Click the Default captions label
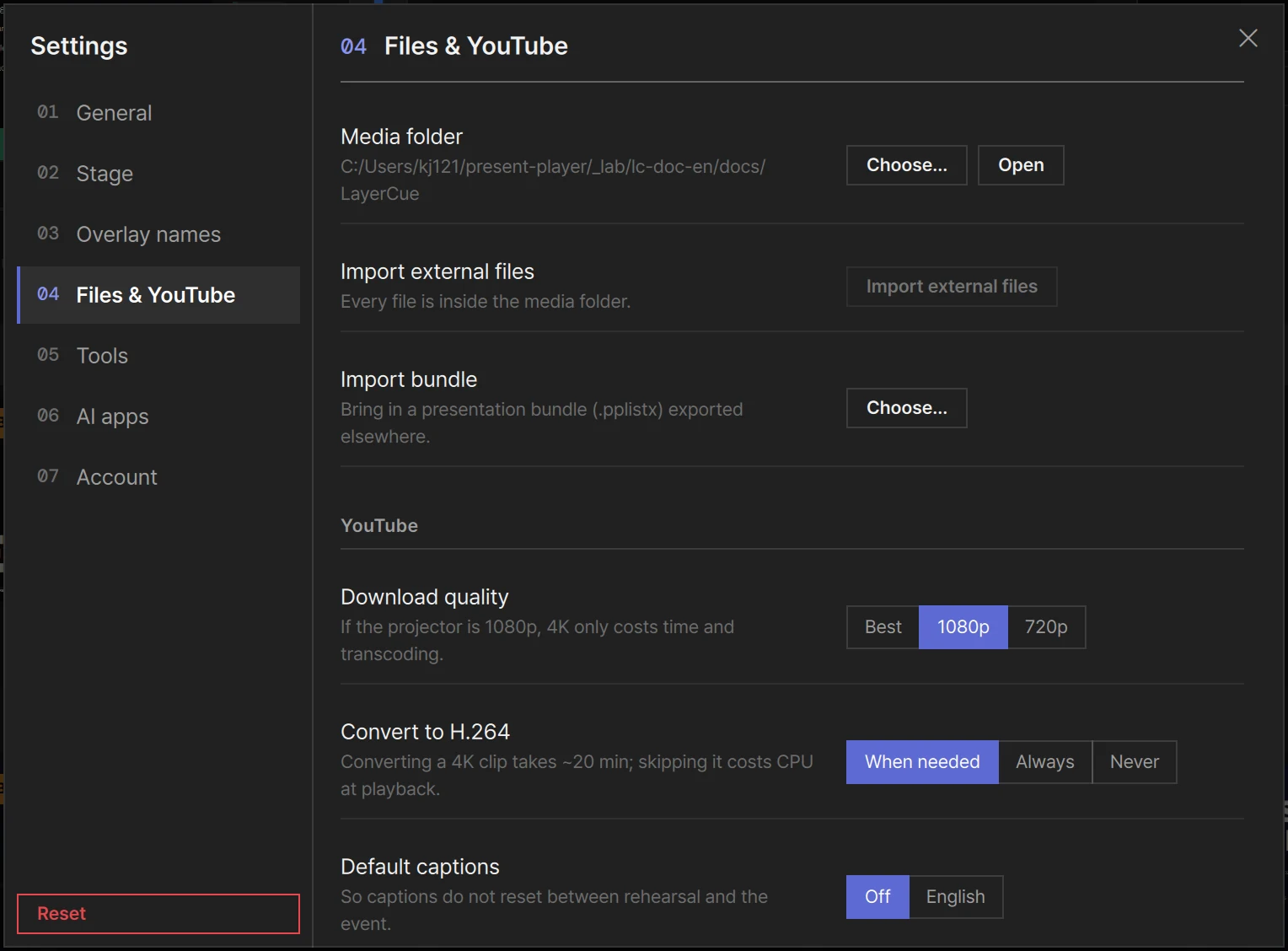The width and height of the screenshot is (1288, 951). (420, 867)
